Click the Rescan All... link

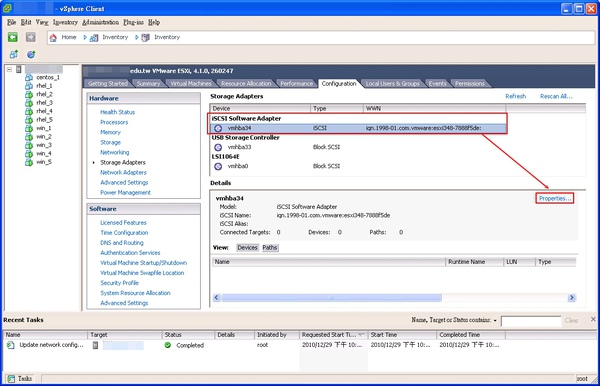click(556, 96)
